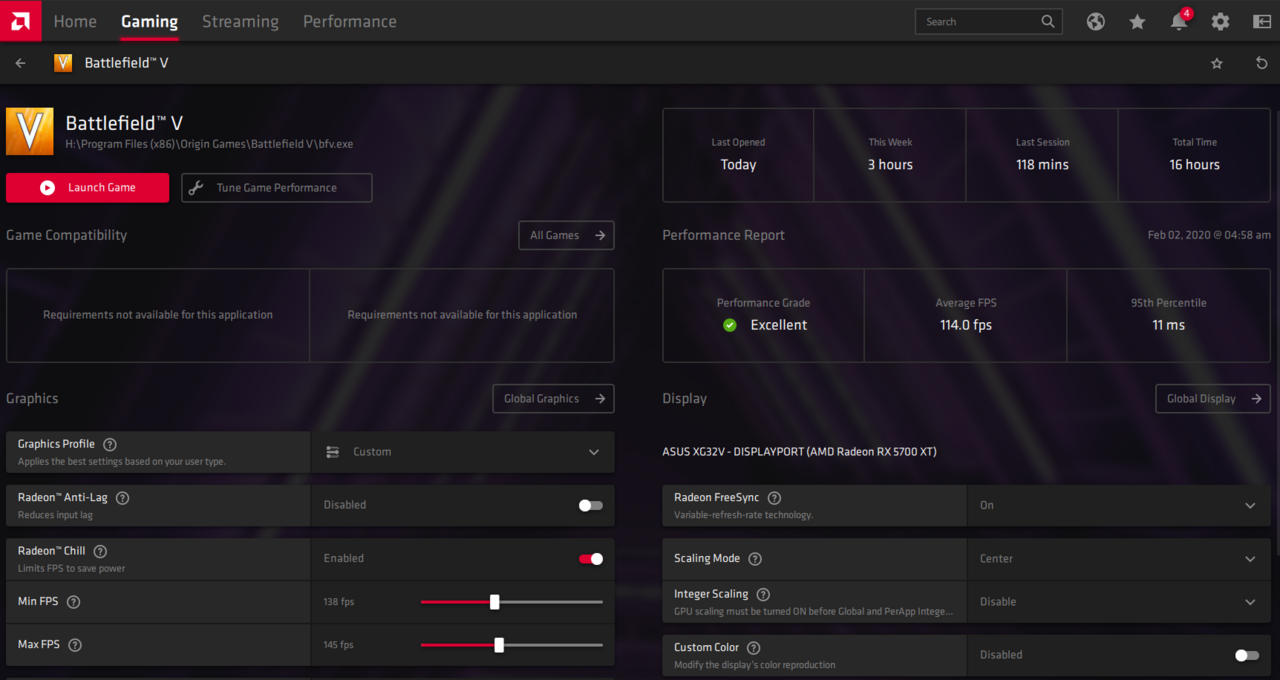Screen dimensions: 1280x680
Task: Toggle the sidebar panel icon
Action: (1261, 21)
